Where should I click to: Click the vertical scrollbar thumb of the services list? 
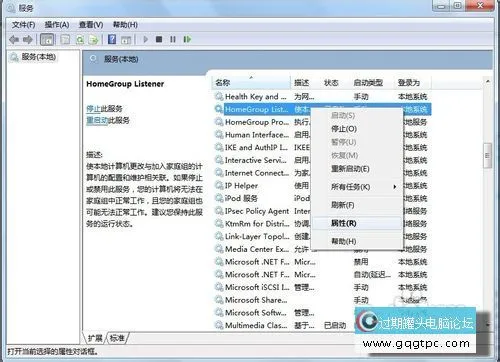[487, 155]
